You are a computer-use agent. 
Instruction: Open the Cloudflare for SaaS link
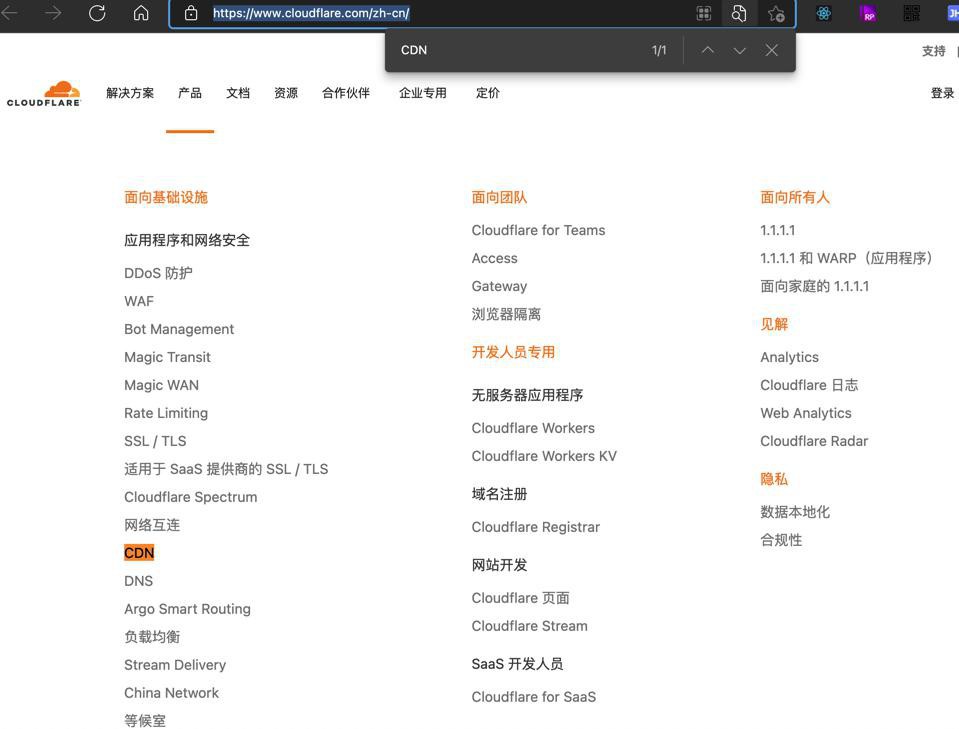coord(534,697)
